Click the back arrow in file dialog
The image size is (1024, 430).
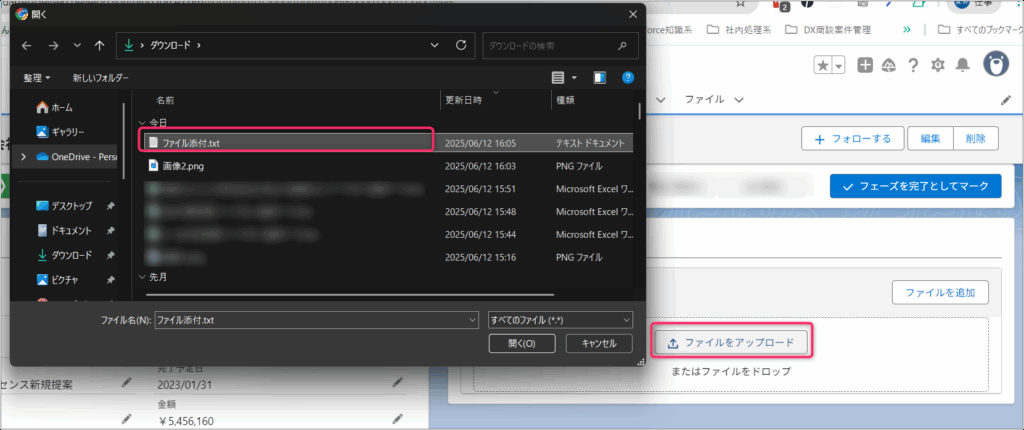(27, 46)
